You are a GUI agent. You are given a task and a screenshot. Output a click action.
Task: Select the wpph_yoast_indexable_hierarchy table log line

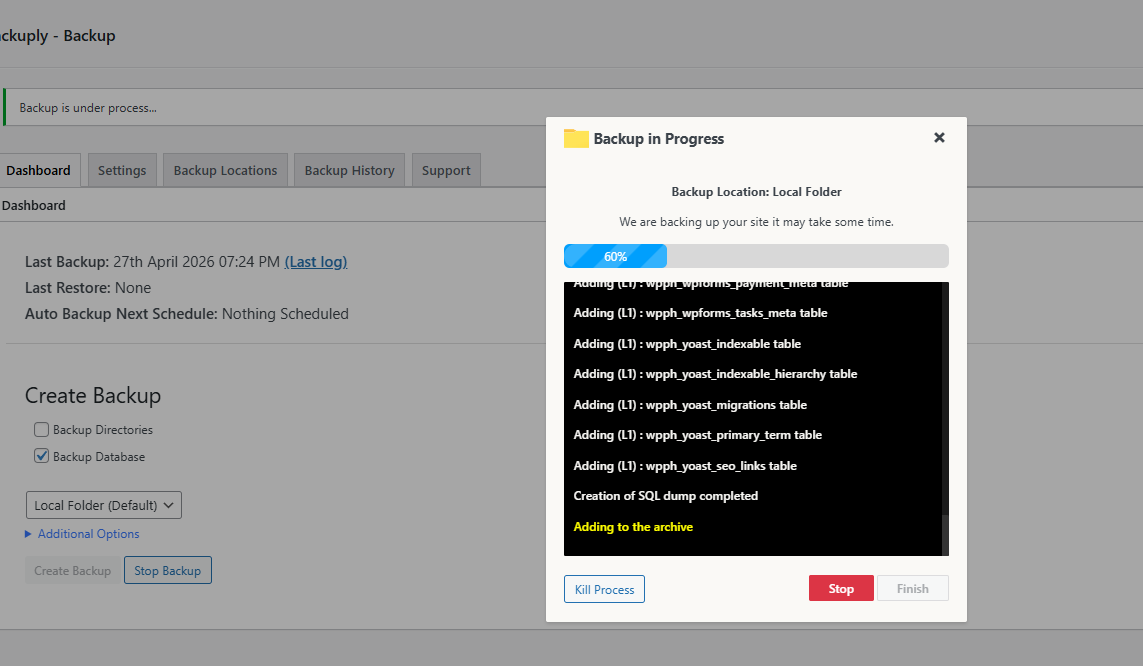click(x=715, y=374)
